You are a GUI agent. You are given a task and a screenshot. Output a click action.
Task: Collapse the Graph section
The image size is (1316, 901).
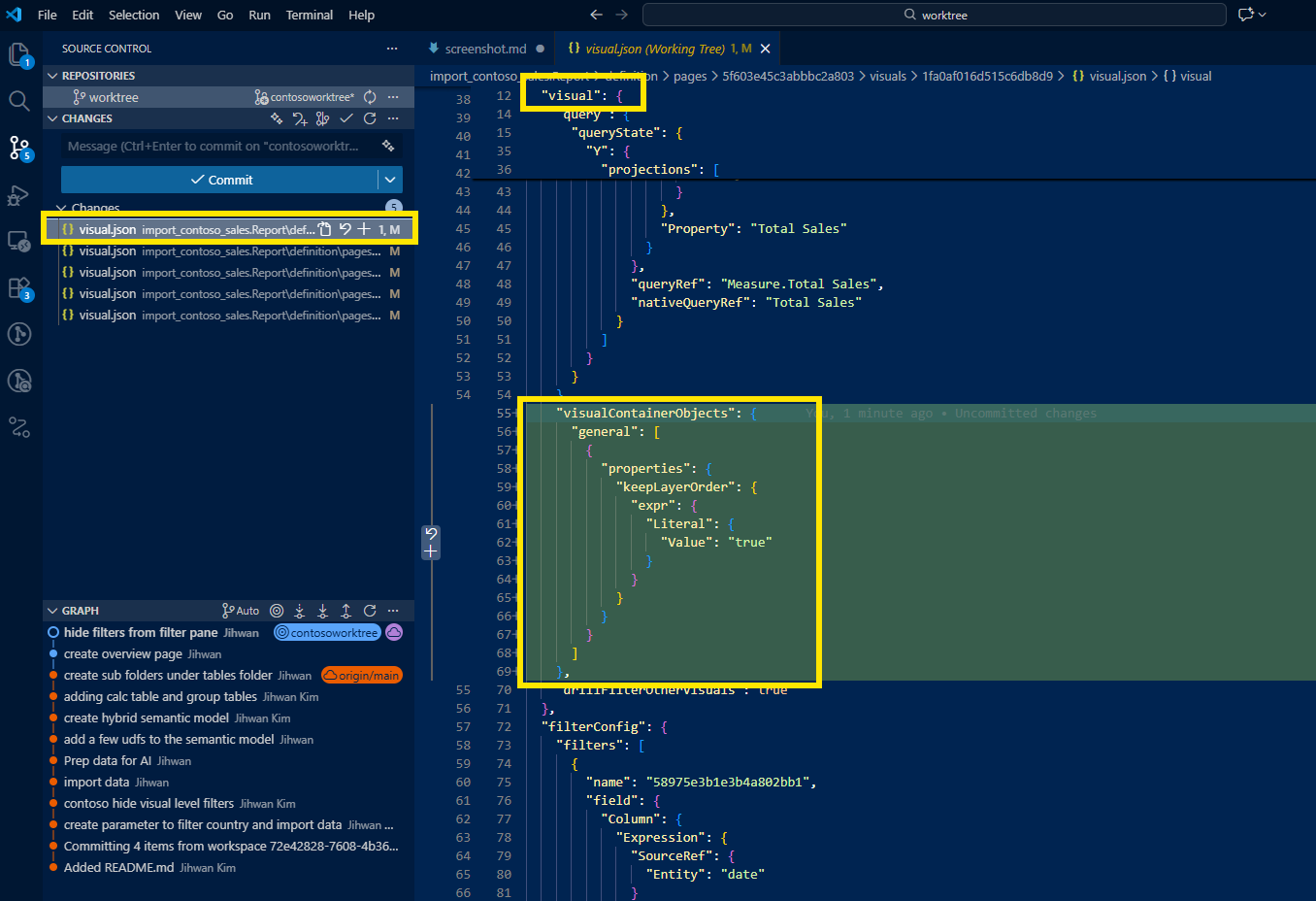pyautogui.click(x=53, y=611)
